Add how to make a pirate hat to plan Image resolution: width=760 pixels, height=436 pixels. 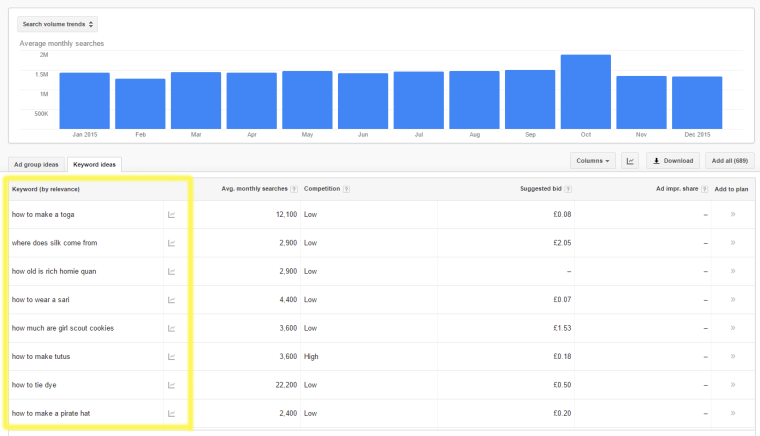click(733, 413)
